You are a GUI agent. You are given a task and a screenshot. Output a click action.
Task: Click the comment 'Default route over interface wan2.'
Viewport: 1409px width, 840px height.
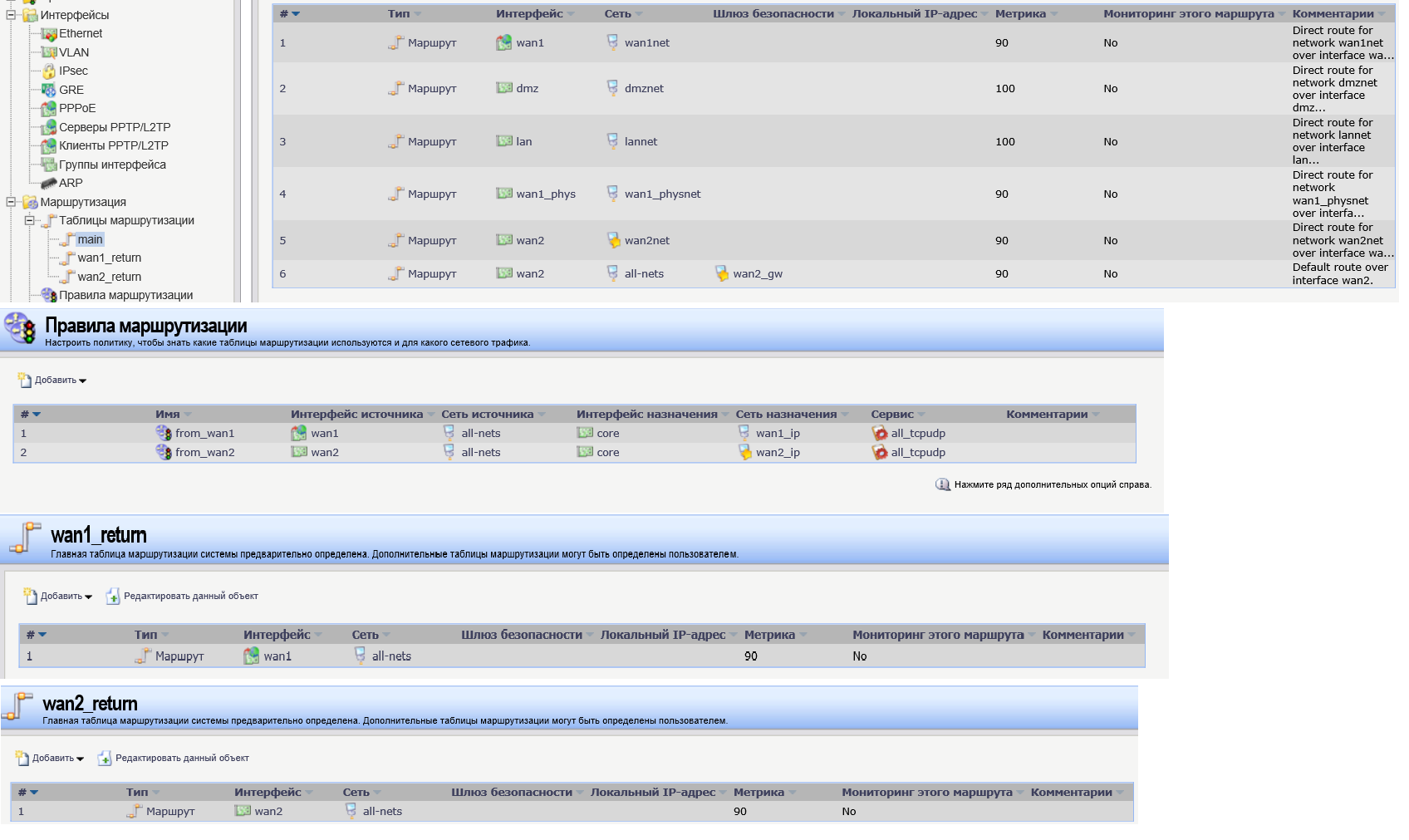(x=1340, y=274)
